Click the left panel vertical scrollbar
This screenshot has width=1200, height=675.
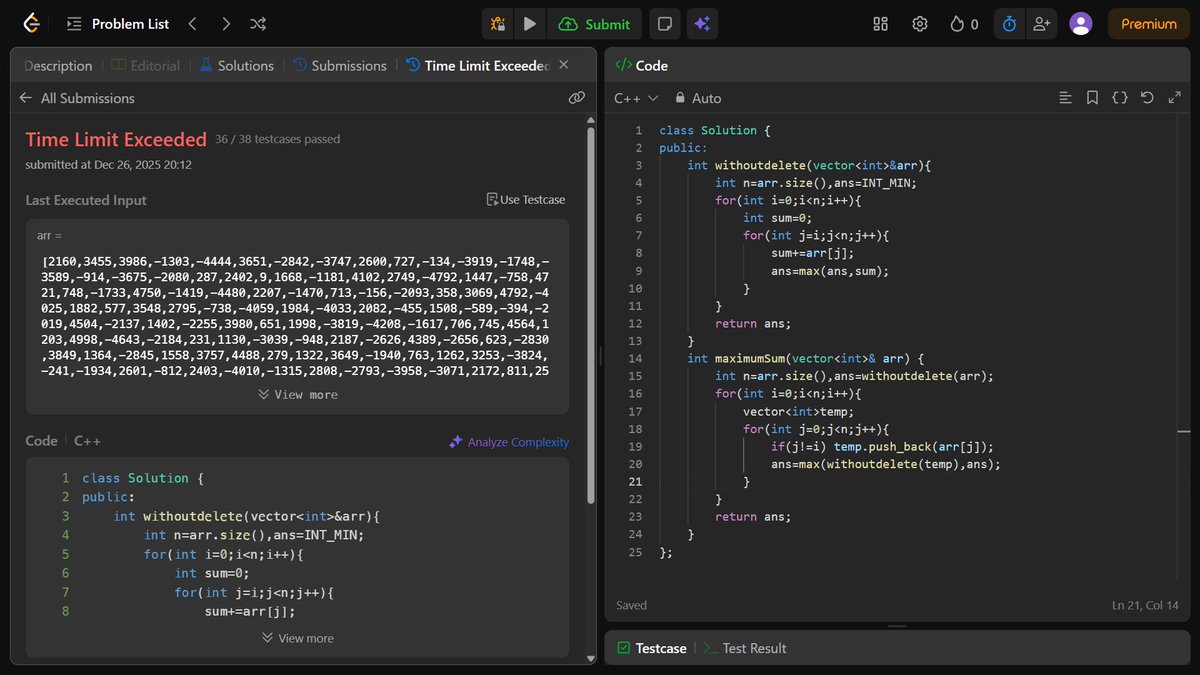tap(590, 314)
